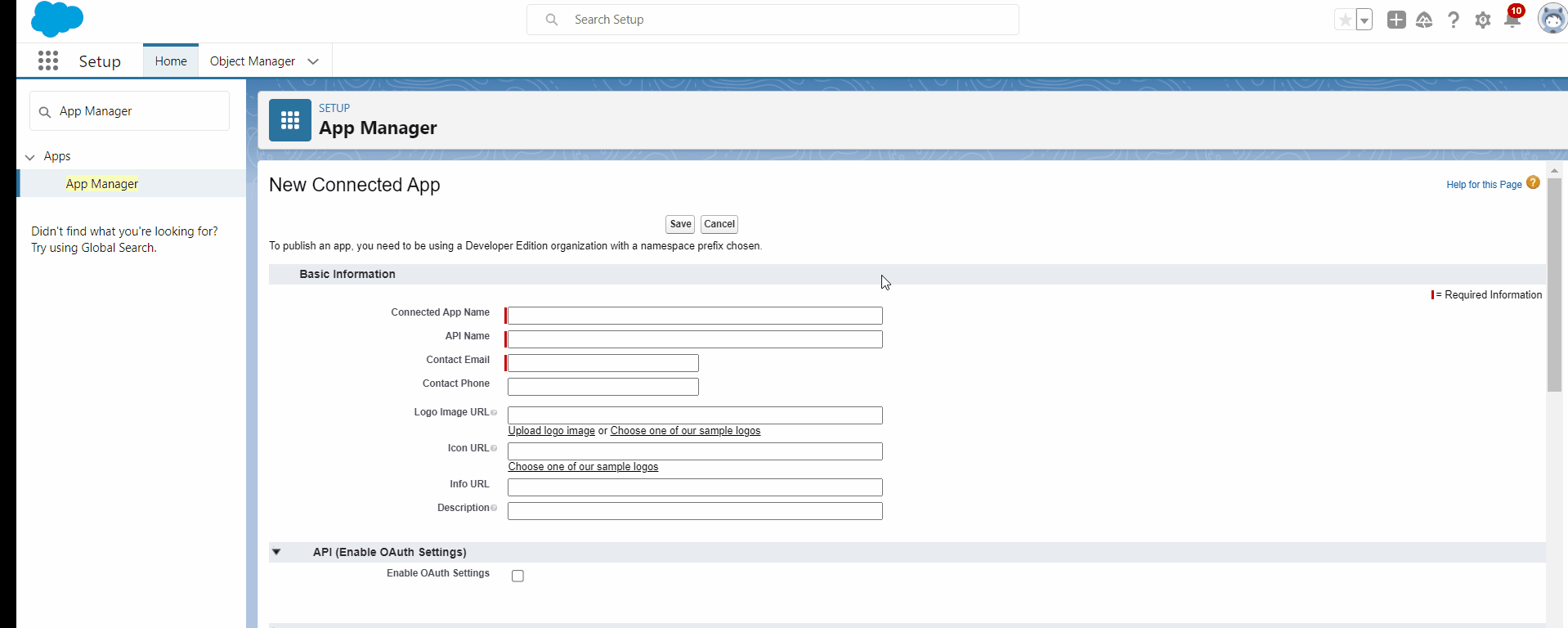View notifications bell icon
The width and height of the screenshot is (1568, 628).
(x=1512, y=20)
